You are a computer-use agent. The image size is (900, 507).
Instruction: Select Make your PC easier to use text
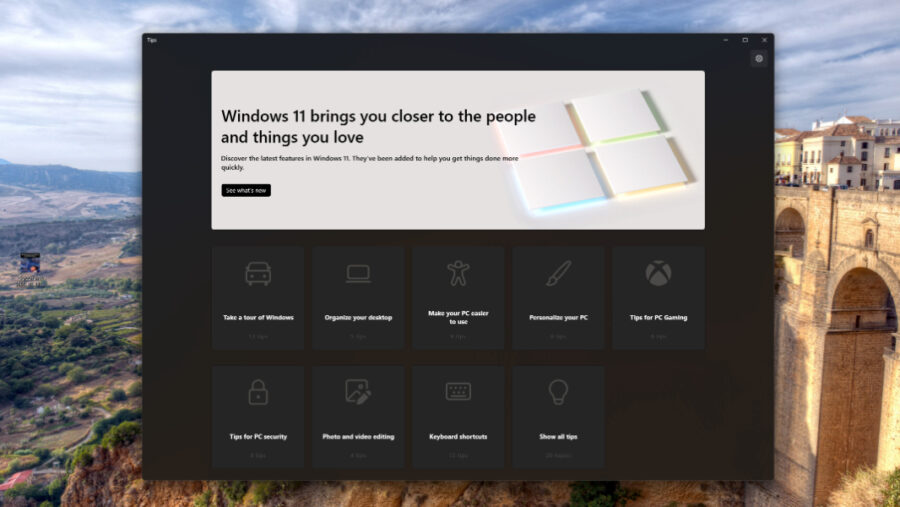458,318
